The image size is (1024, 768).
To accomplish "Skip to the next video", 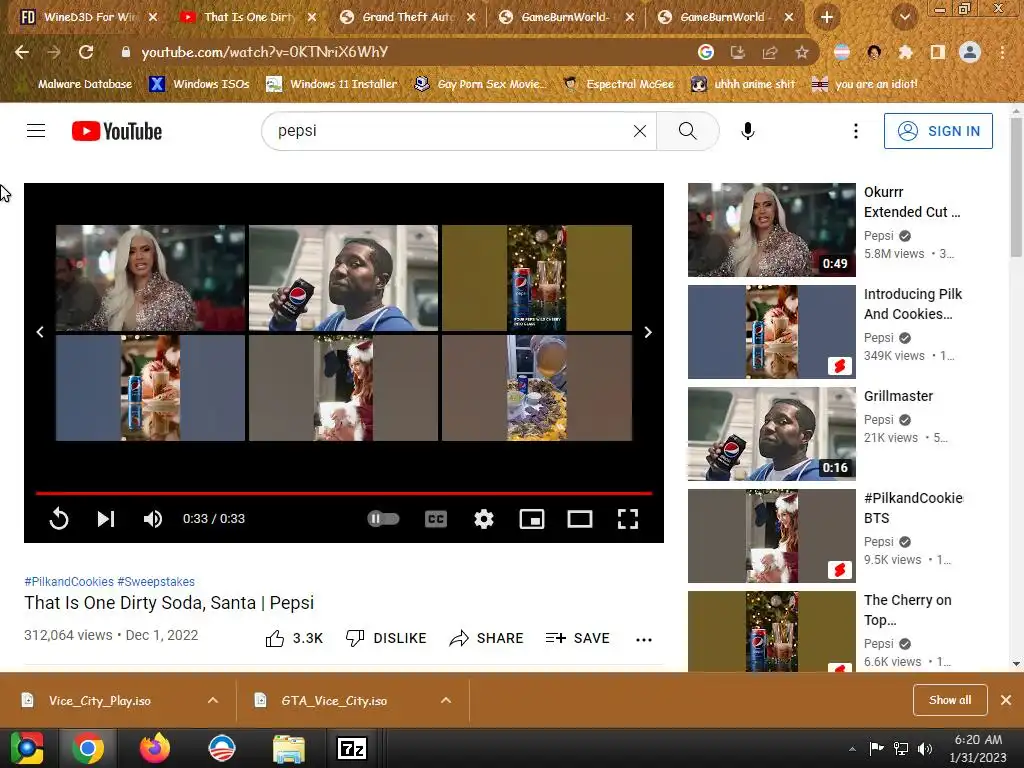I will [106, 519].
